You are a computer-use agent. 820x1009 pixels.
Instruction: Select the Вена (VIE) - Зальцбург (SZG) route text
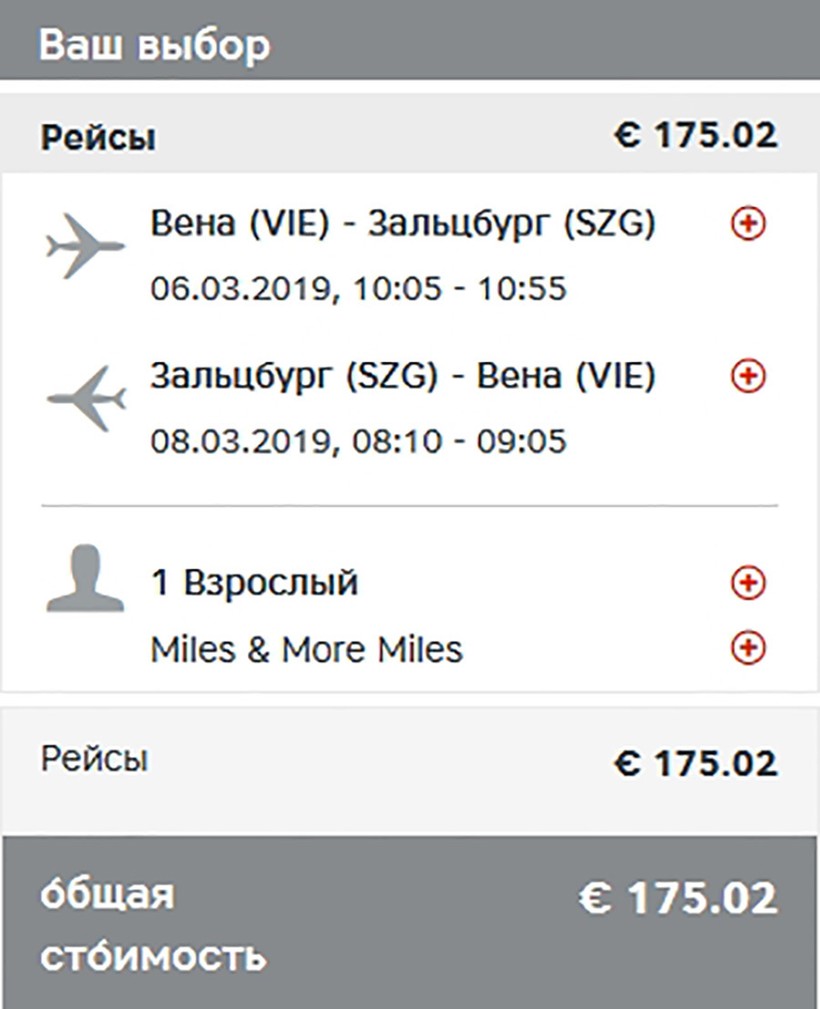[x=403, y=226]
